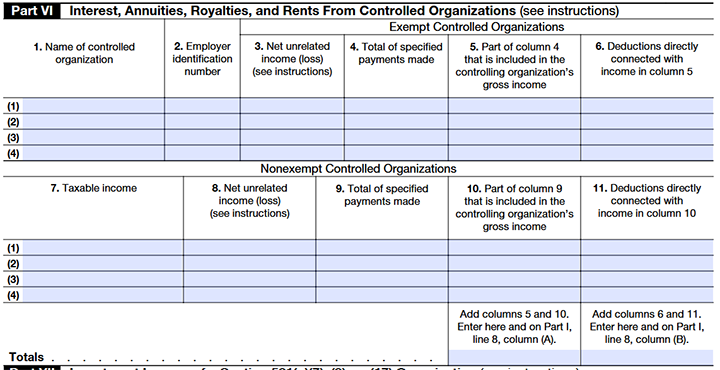This screenshot has width=720, height=370.
Task: Select row (2) column 8 net unrelated income field
Action: point(249,263)
